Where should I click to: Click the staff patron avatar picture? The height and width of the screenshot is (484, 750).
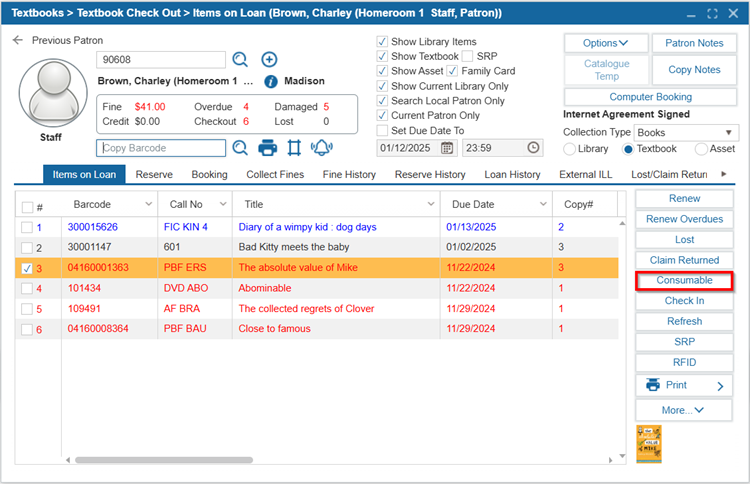click(53, 94)
